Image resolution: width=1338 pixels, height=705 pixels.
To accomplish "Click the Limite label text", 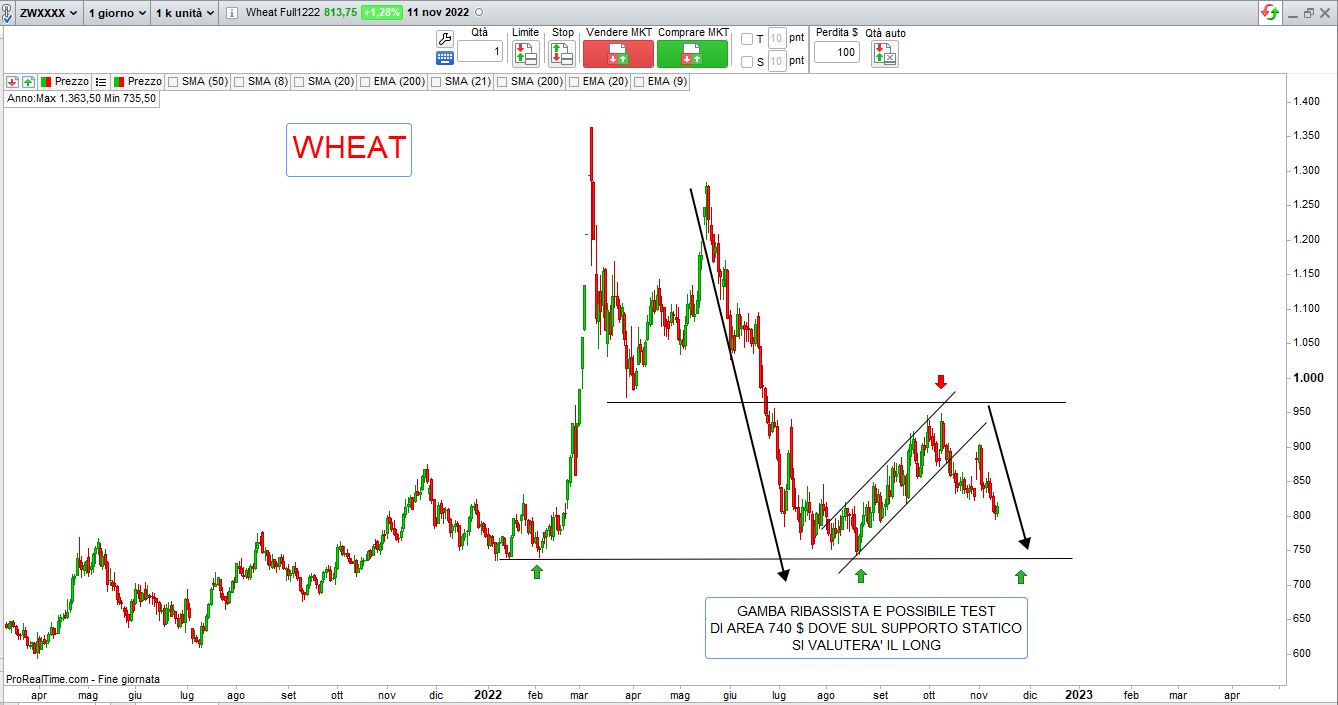I will 525,33.
